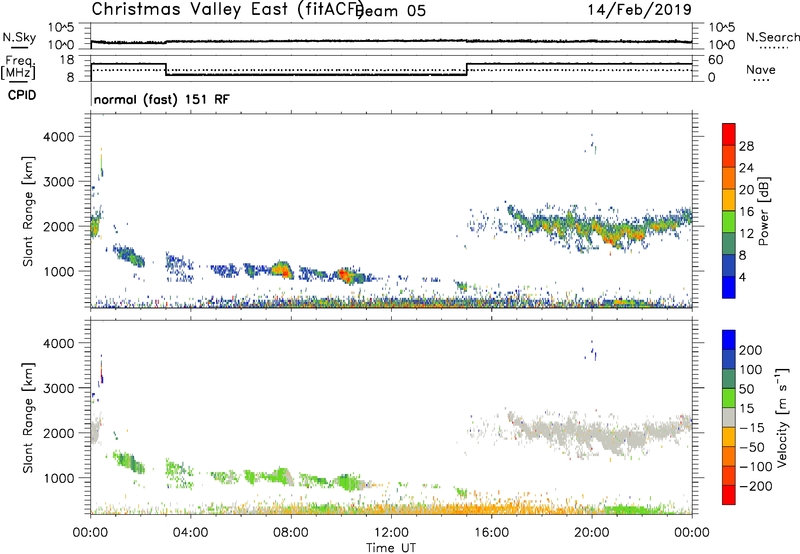The width and height of the screenshot is (800, 554).
Task: Click the dotted line sample under N.Search
Action: pyautogui.click(x=773, y=48)
